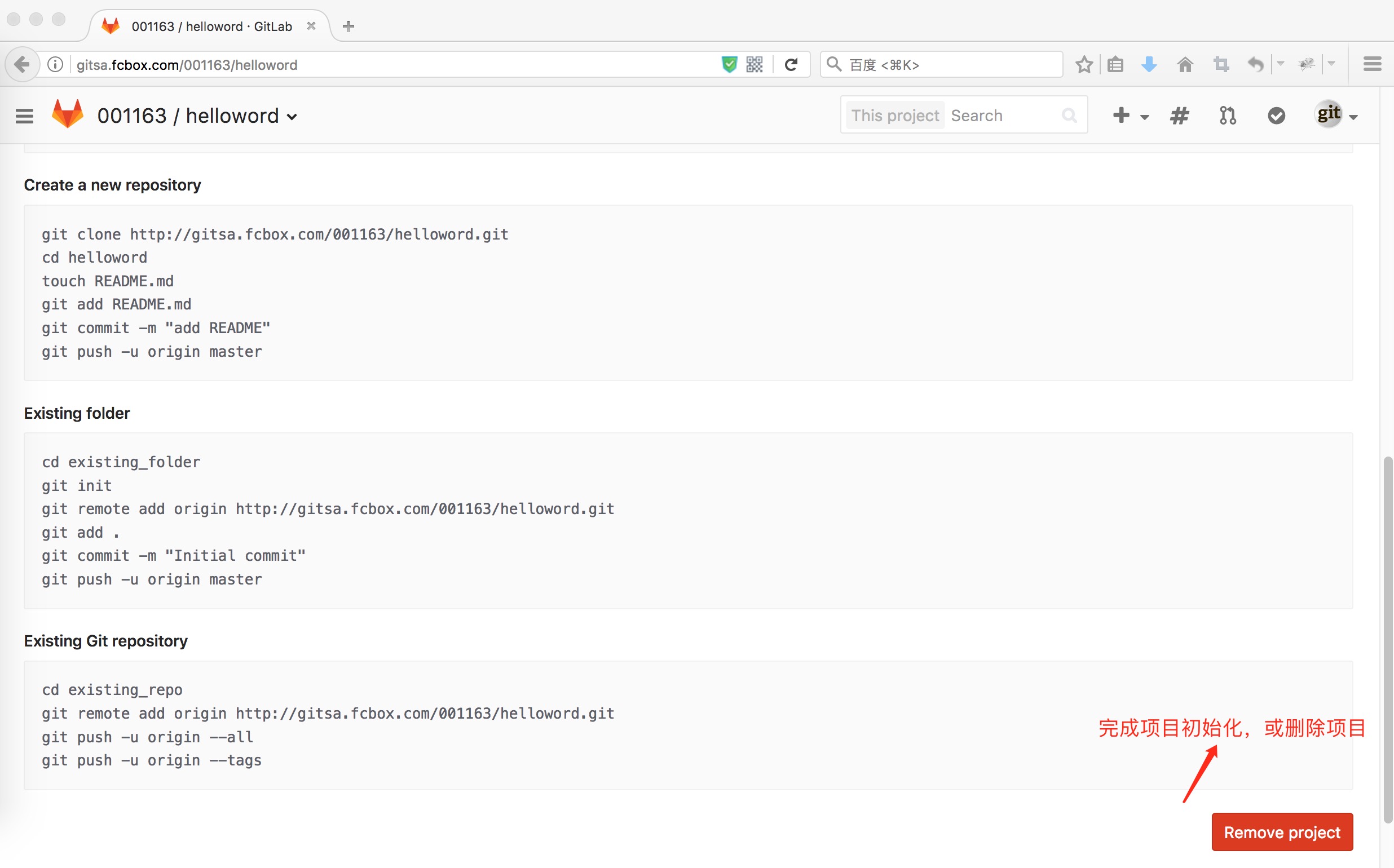Expand the user menu arrow beside avatar
1394x868 pixels.
[x=1353, y=117]
